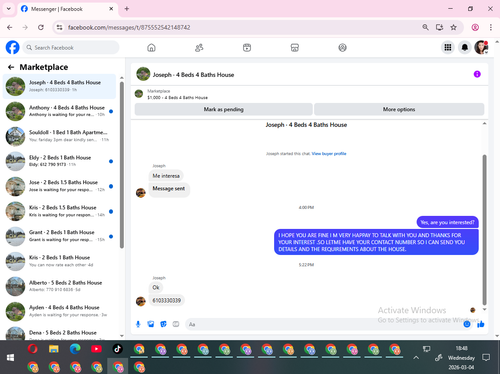Open Souldoll - 1 Bed 1 Bath Apartment chat

59,136
